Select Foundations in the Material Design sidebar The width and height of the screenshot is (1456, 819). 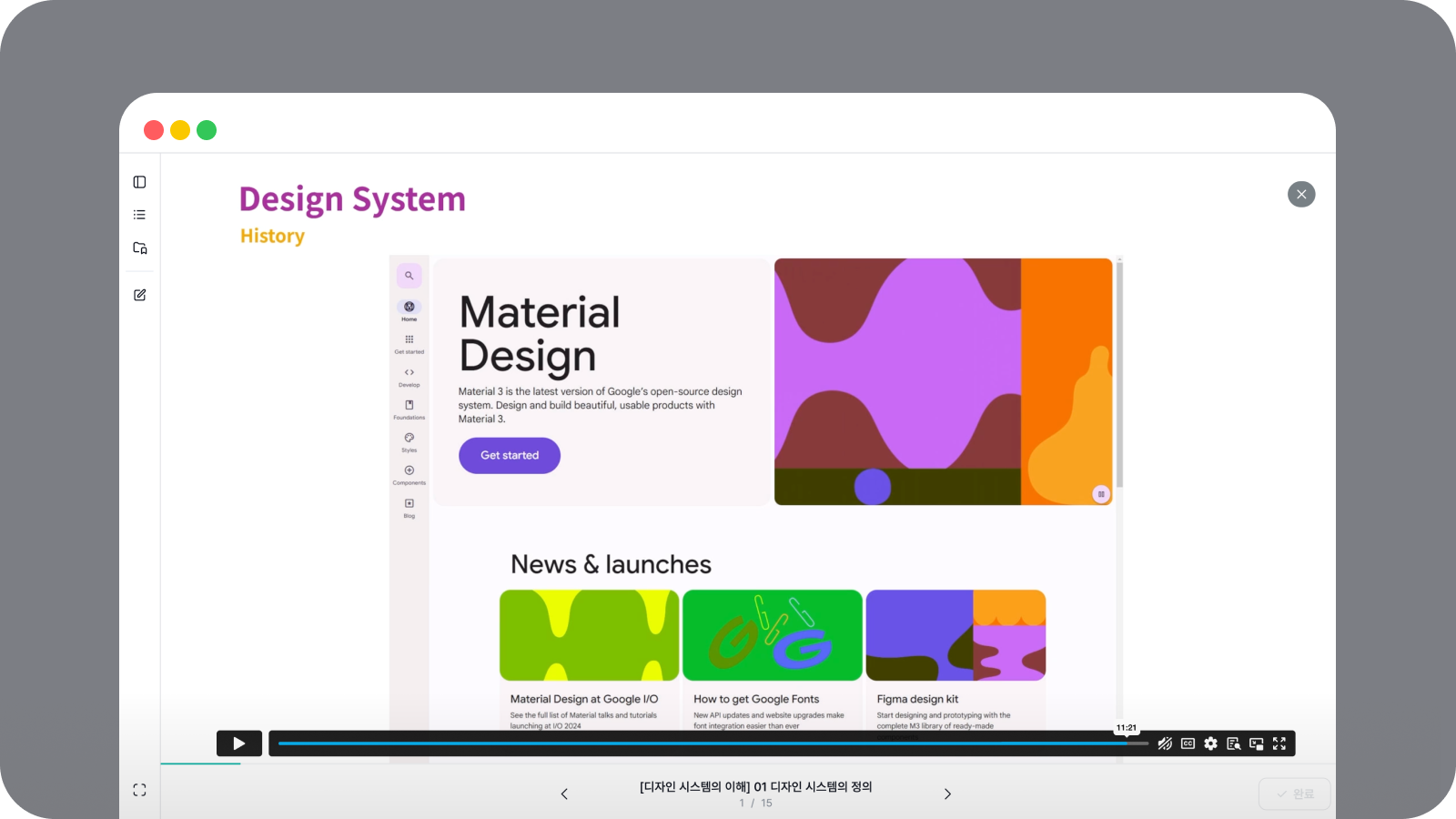click(409, 409)
